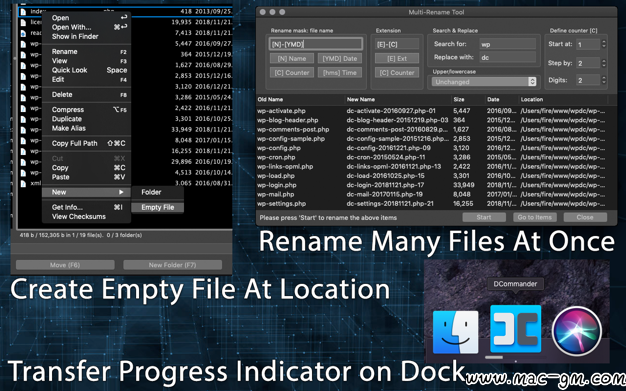Open the Upper/lowercase Unchanged dropdown
Viewport: 626px width, 391px height.
click(484, 81)
